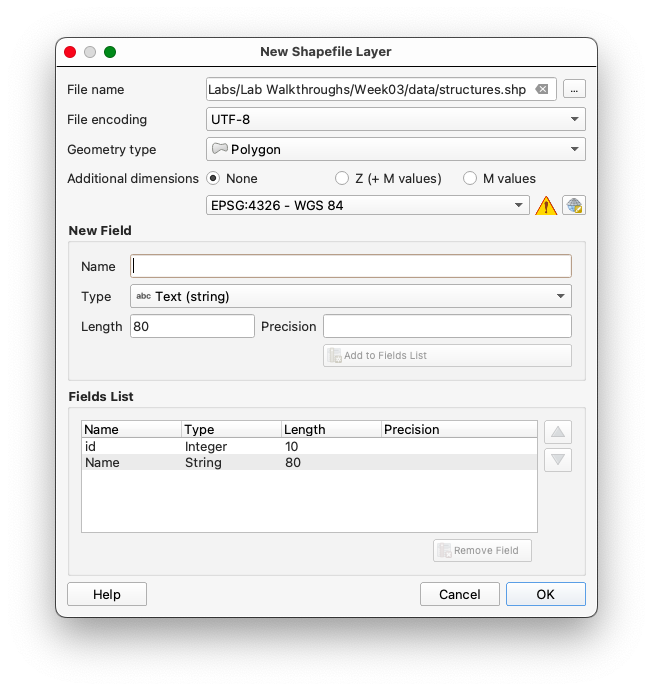This screenshot has height=691, width=653.
Task: Click the browse file ellipsis button
Action: tap(574, 89)
